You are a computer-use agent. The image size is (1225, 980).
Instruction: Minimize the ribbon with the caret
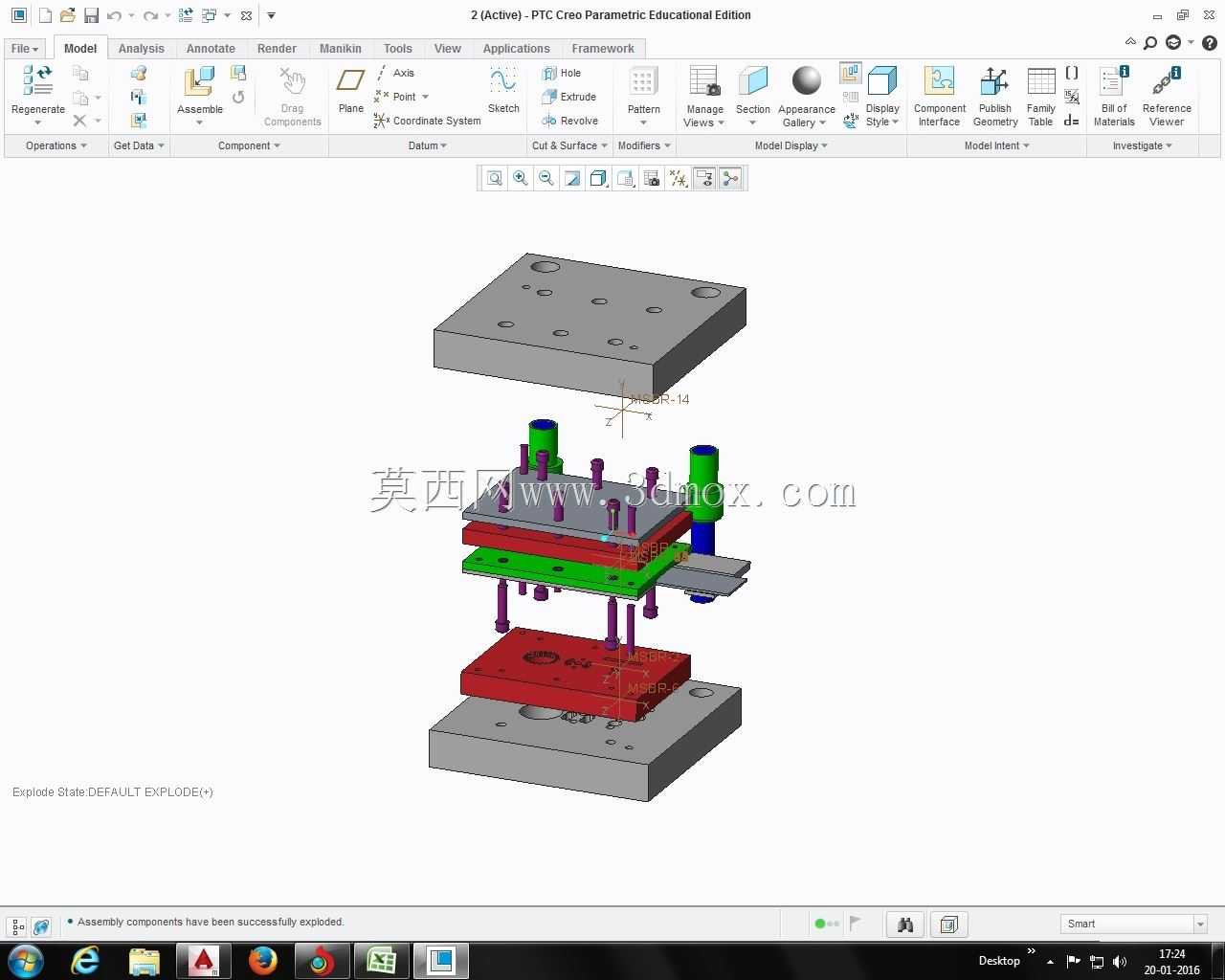click(x=1130, y=42)
